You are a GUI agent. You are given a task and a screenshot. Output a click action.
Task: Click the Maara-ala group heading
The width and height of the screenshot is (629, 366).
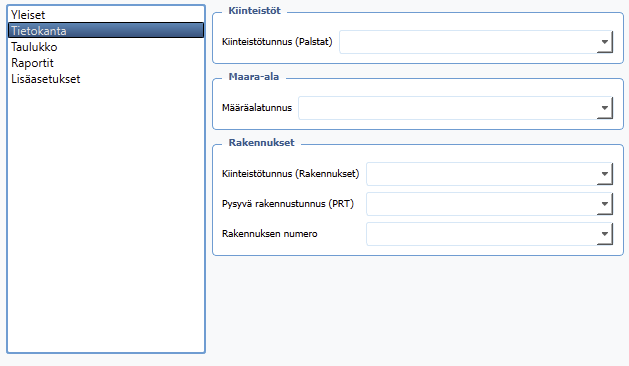click(x=254, y=77)
